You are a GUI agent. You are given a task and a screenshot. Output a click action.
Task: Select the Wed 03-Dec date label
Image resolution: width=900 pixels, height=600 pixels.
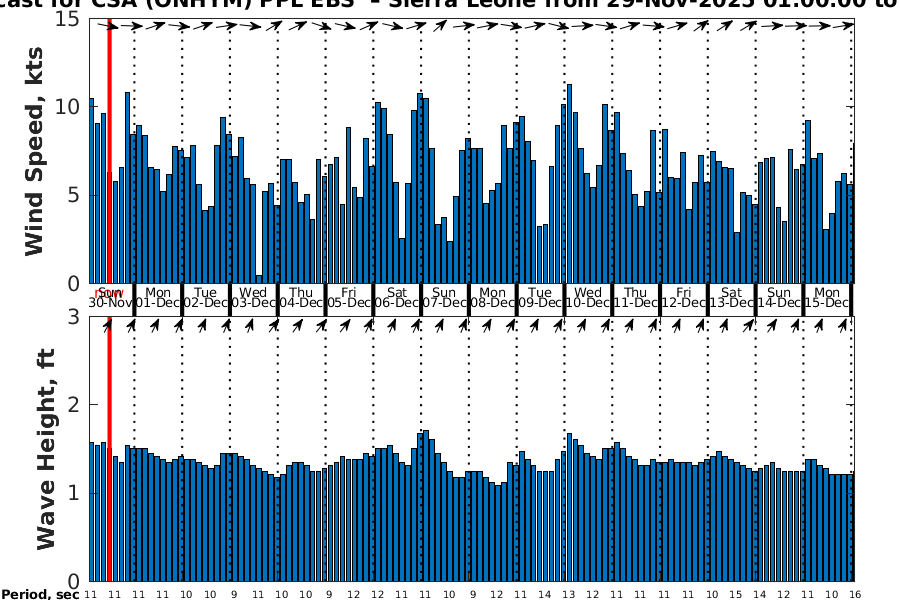(254, 297)
